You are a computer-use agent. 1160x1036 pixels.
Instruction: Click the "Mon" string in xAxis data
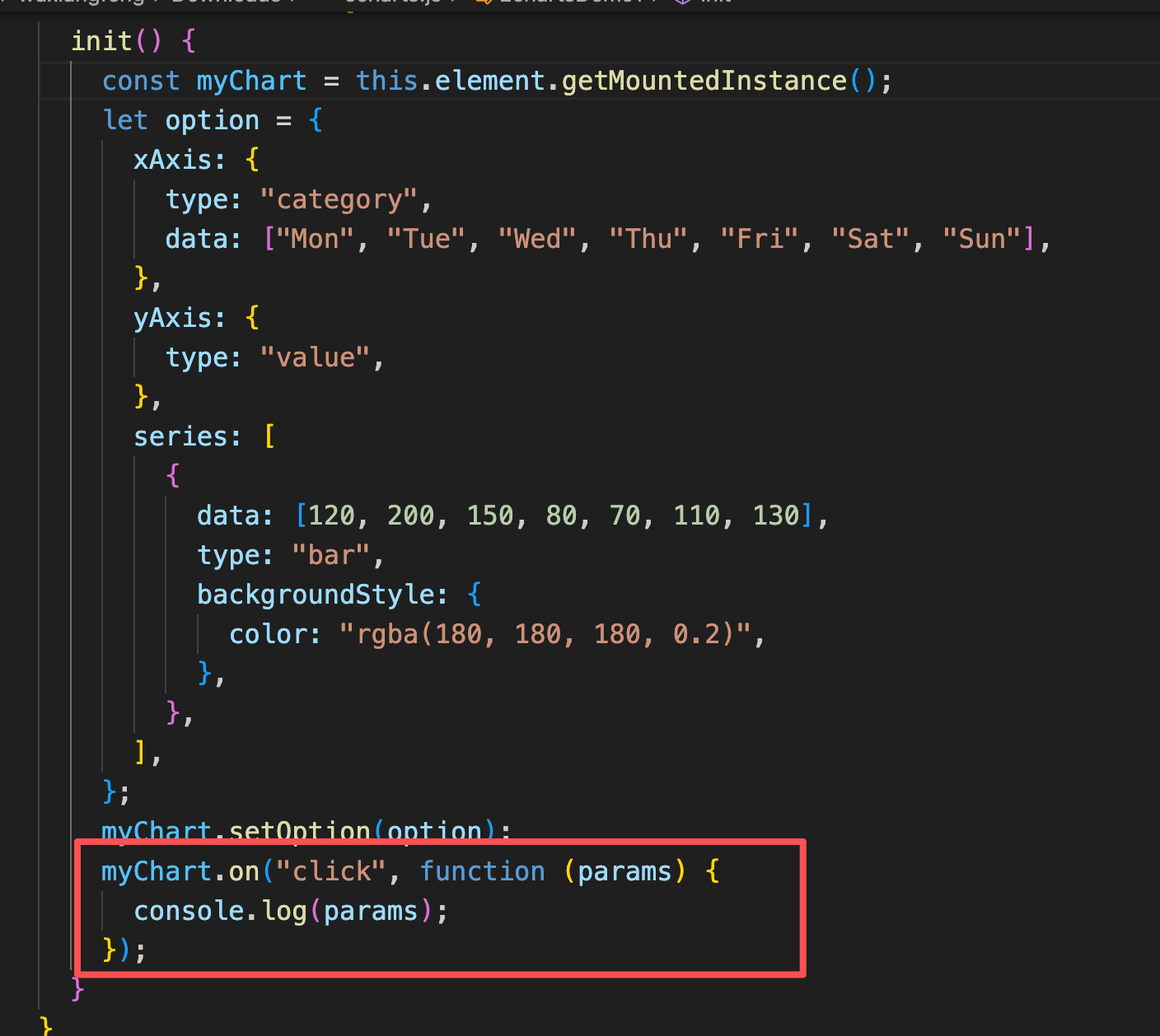[316, 239]
